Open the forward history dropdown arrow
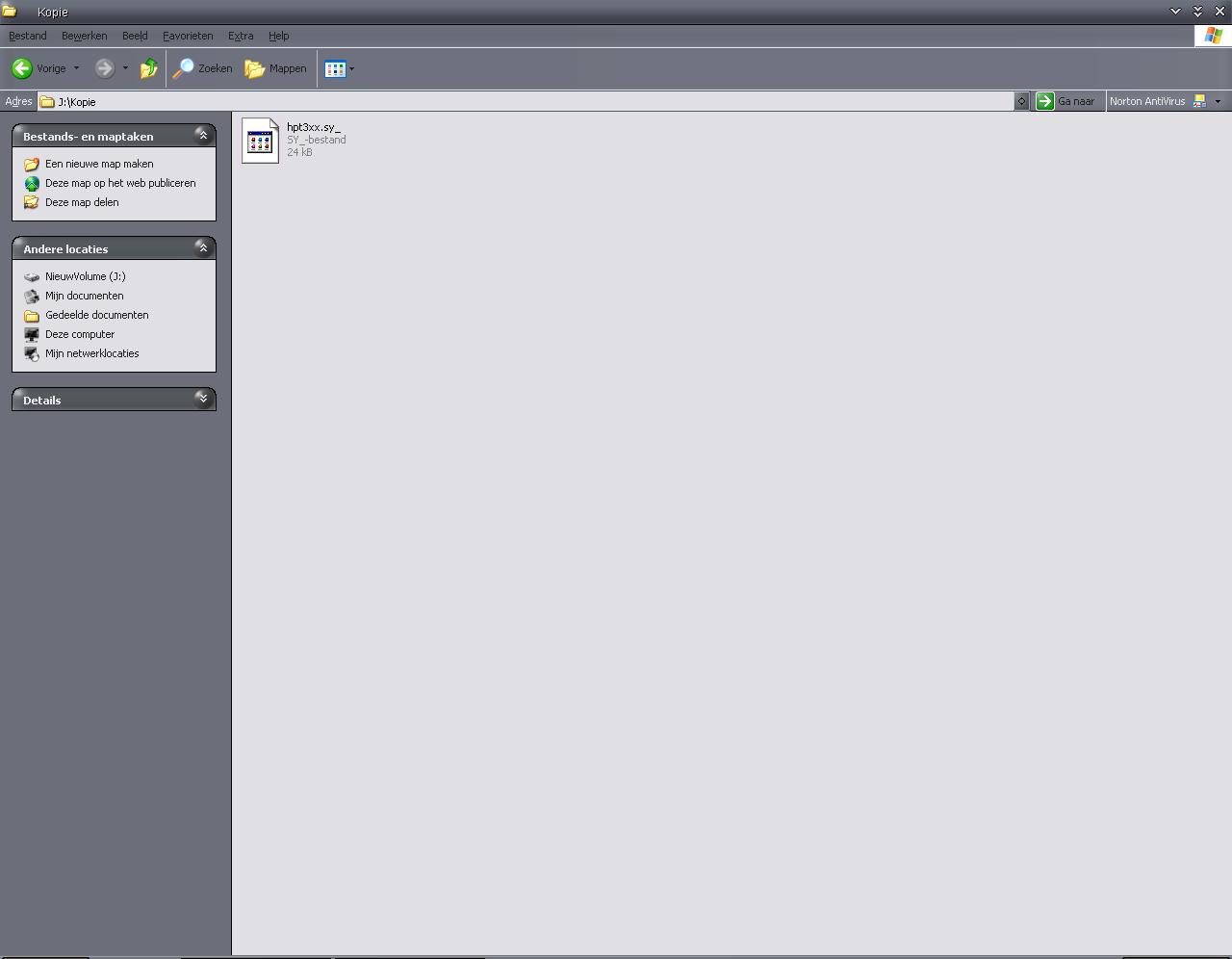Image resolution: width=1232 pixels, height=959 pixels. 125,68
